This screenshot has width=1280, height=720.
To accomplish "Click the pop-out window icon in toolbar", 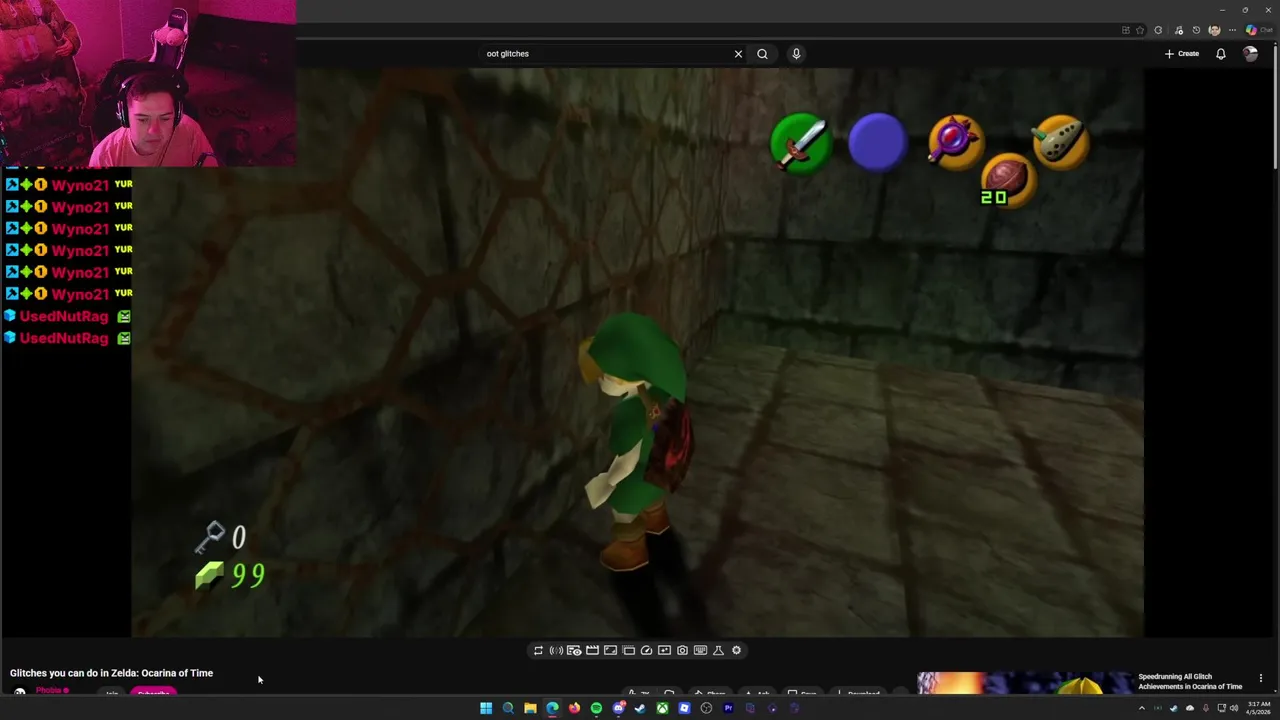I will [628, 651].
